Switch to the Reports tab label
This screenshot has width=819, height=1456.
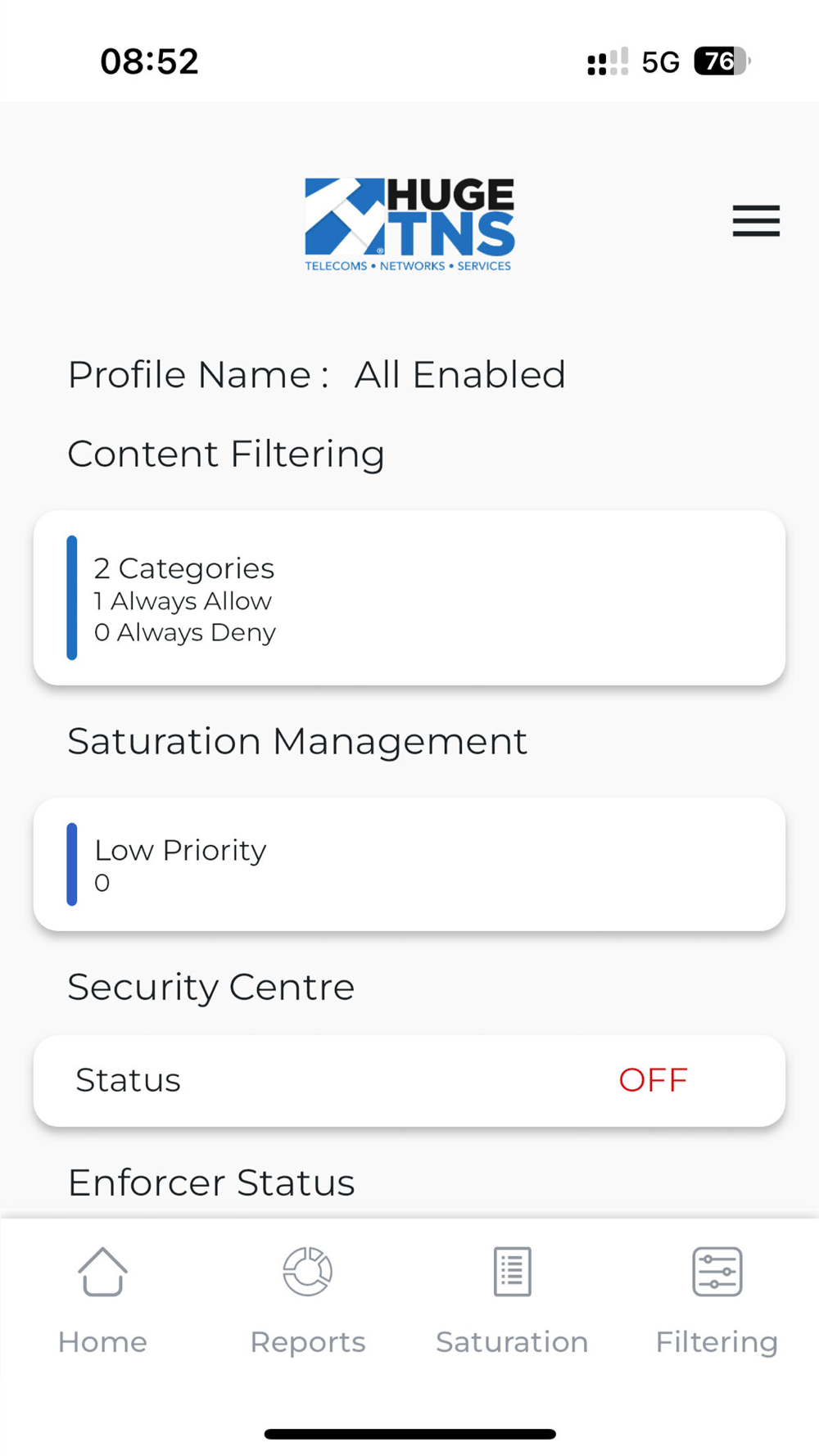point(307,1342)
